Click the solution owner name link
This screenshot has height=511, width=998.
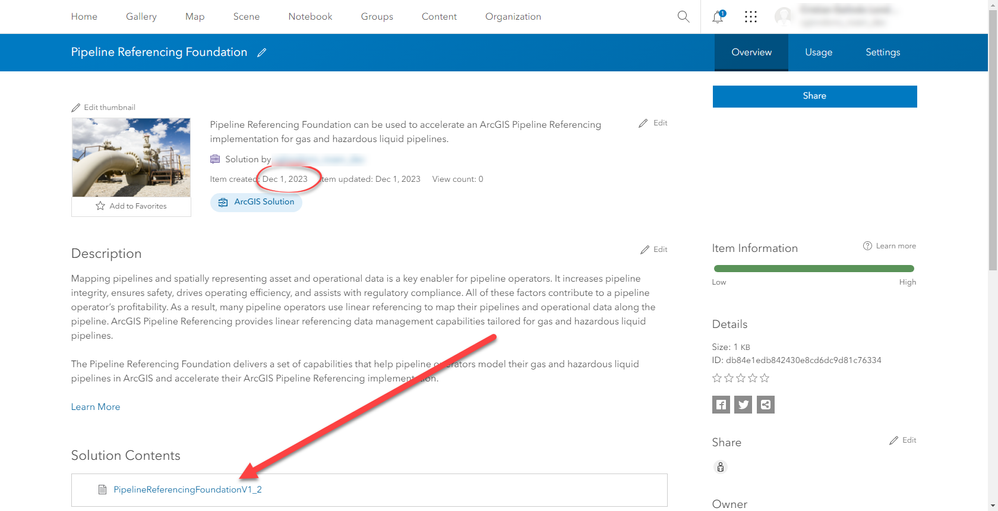pos(320,159)
